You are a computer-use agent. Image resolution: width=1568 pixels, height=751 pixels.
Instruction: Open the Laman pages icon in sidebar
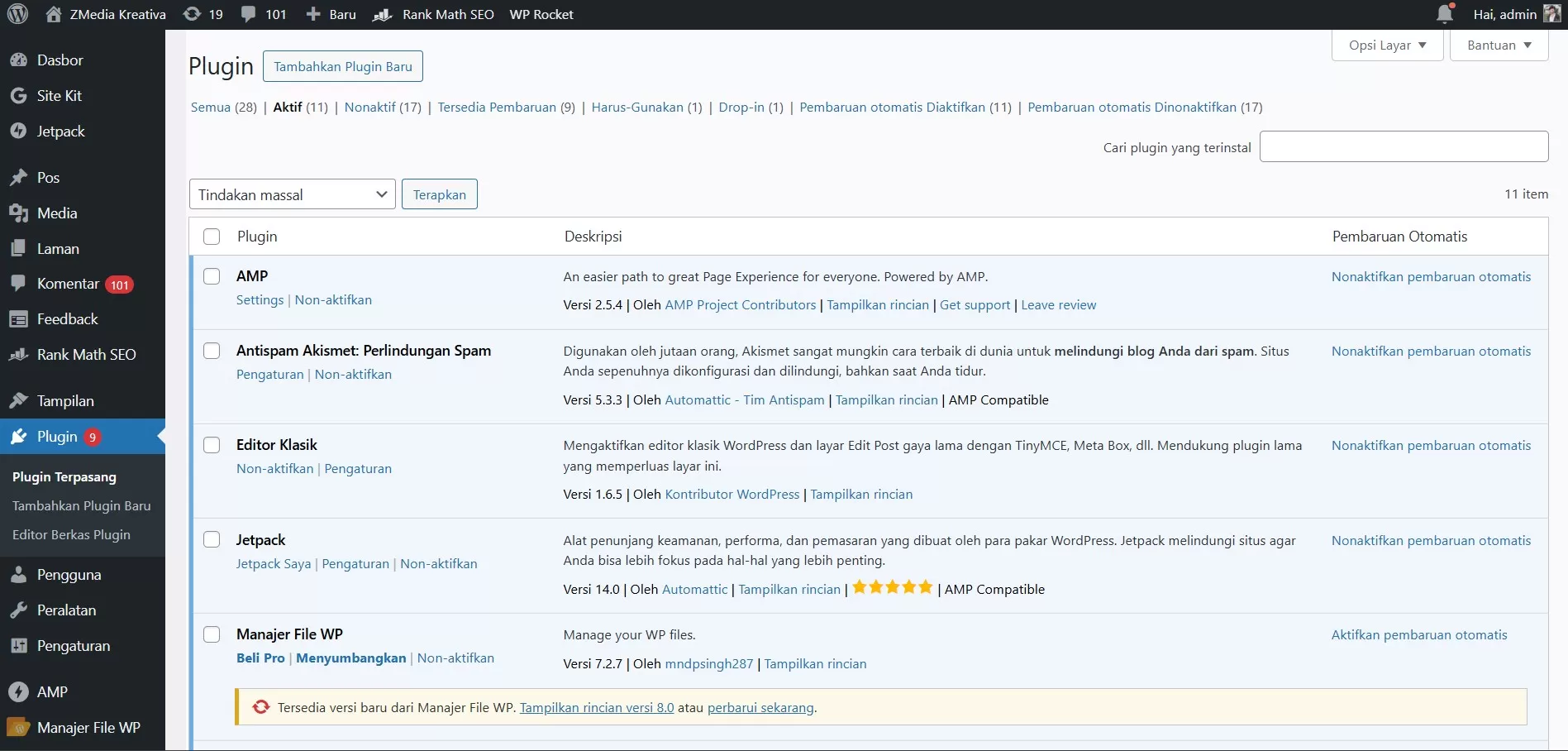click(x=18, y=249)
